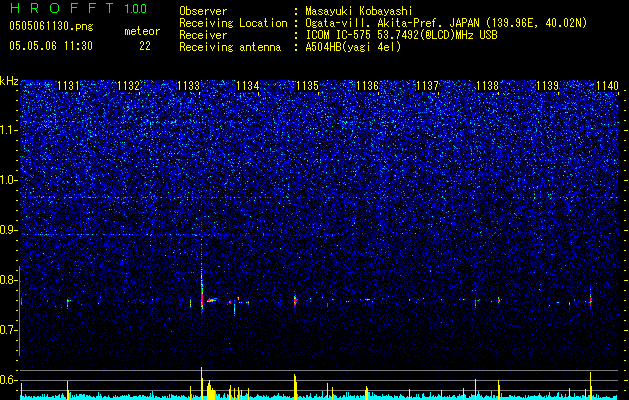Click the "Observer" field label
The image size is (629, 400).
click(x=203, y=12)
